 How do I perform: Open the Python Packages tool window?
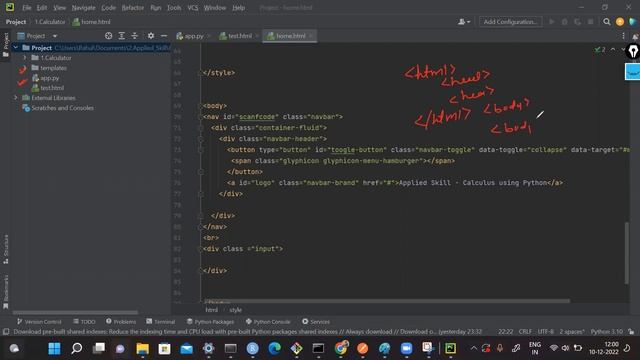(210, 322)
